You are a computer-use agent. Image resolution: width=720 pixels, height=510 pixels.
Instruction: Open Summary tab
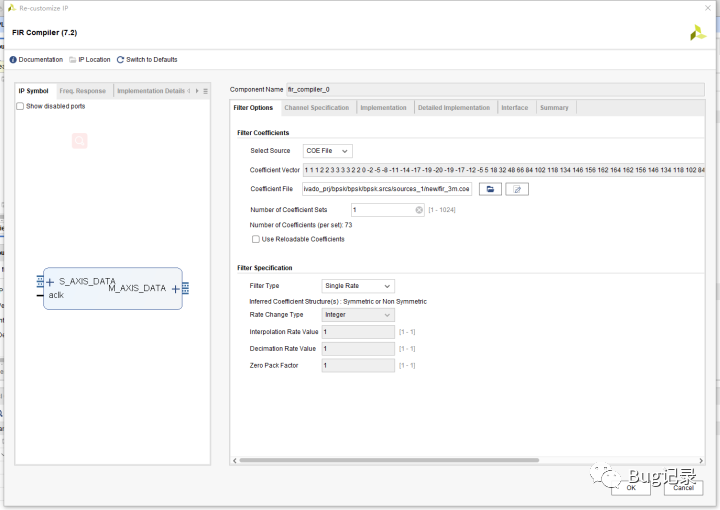tap(554, 108)
